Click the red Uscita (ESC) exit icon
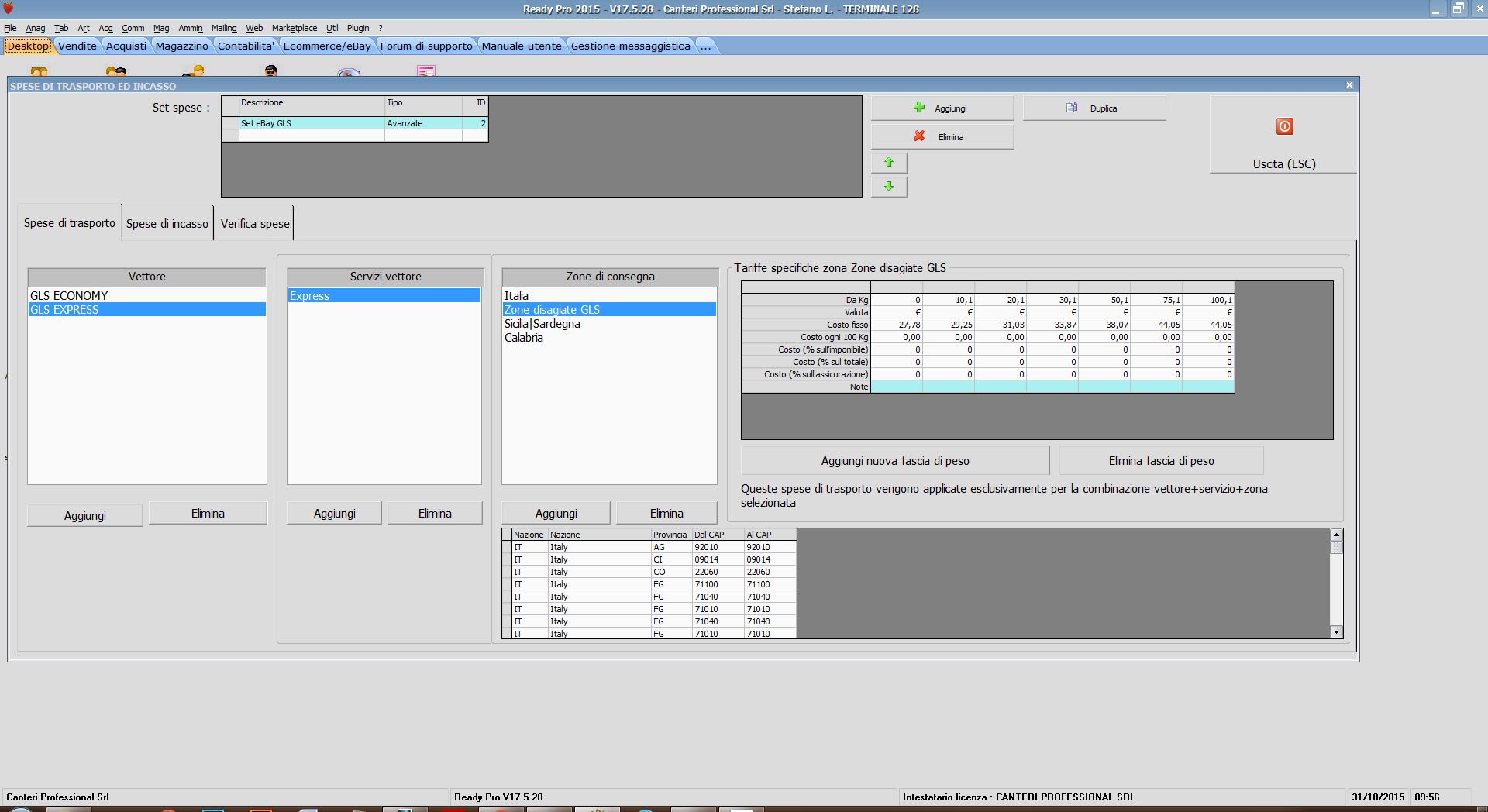The image size is (1488, 812). [x=1284, y=127]
